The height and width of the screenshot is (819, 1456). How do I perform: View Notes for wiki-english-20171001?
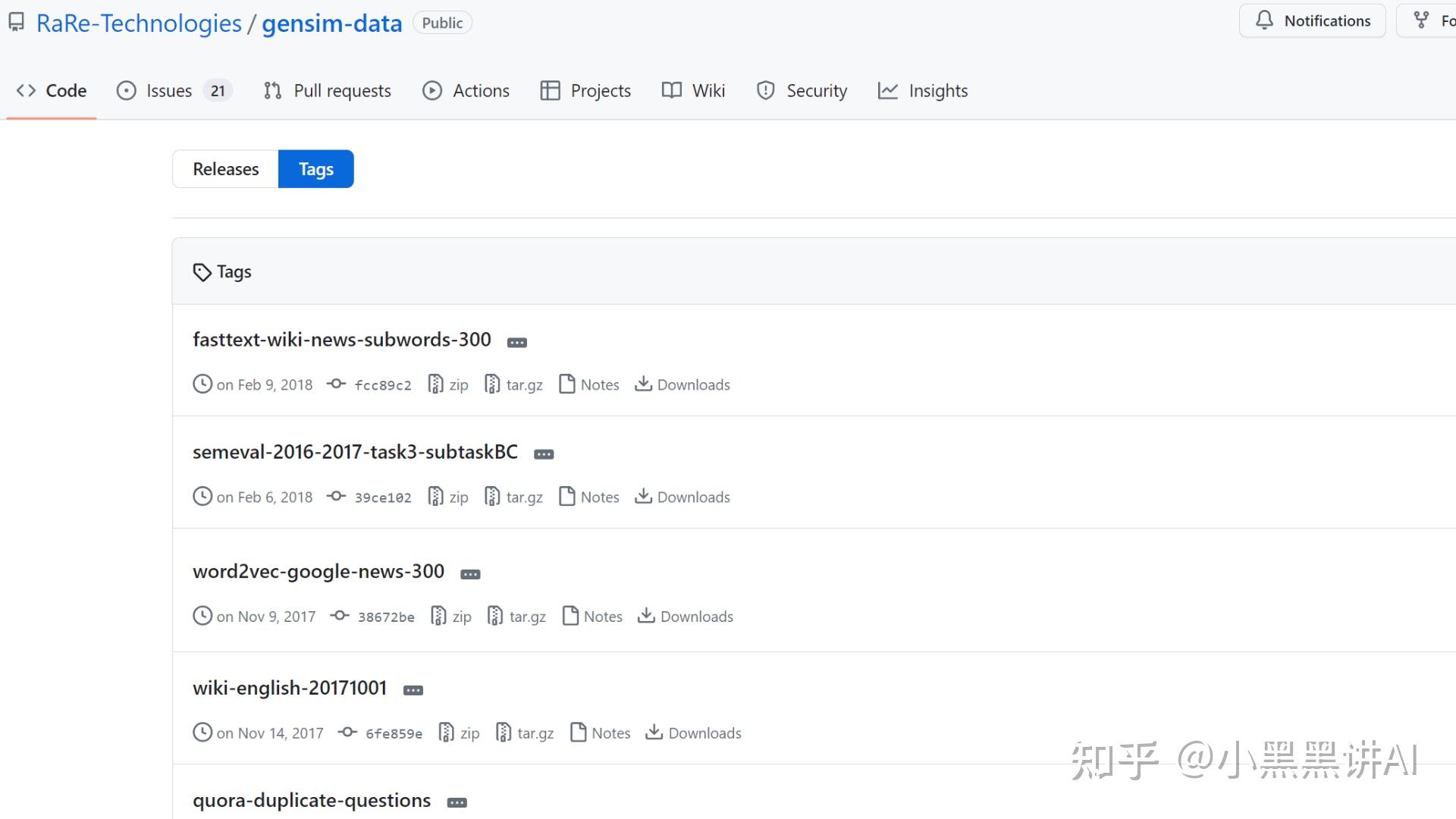[x=600, y=733]
